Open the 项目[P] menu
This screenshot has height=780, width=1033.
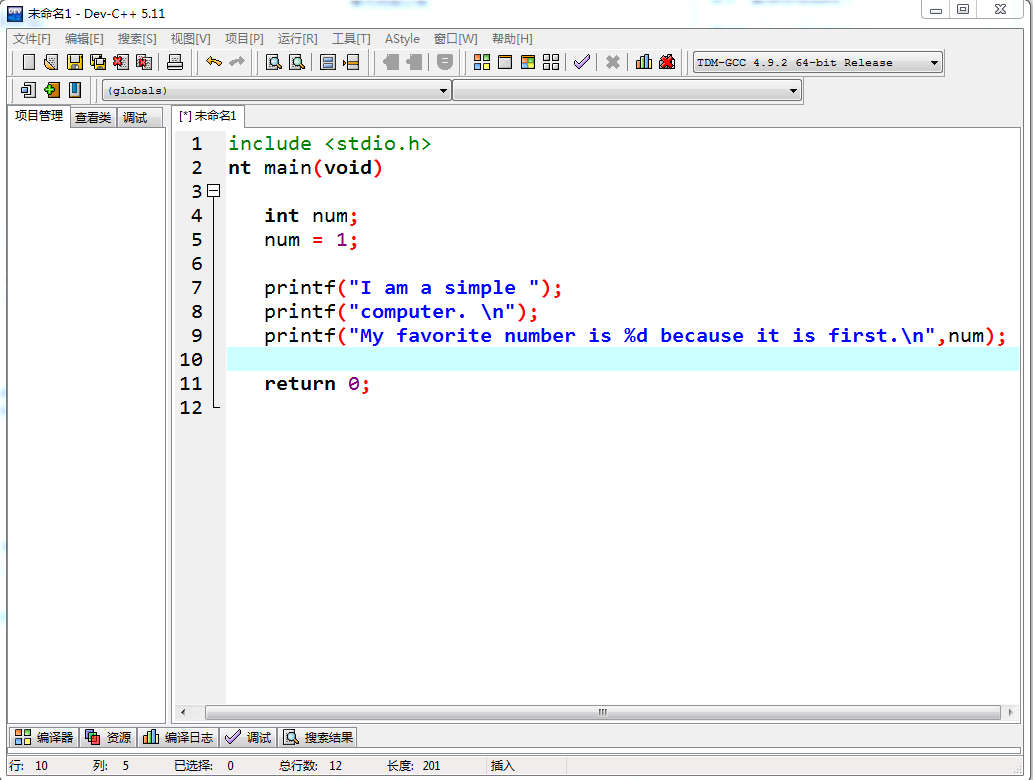(244, 39)
